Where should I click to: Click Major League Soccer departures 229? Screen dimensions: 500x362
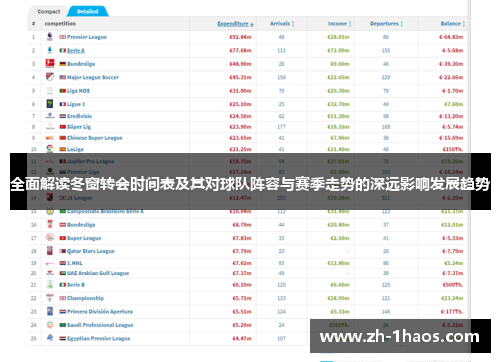(386, 77)
